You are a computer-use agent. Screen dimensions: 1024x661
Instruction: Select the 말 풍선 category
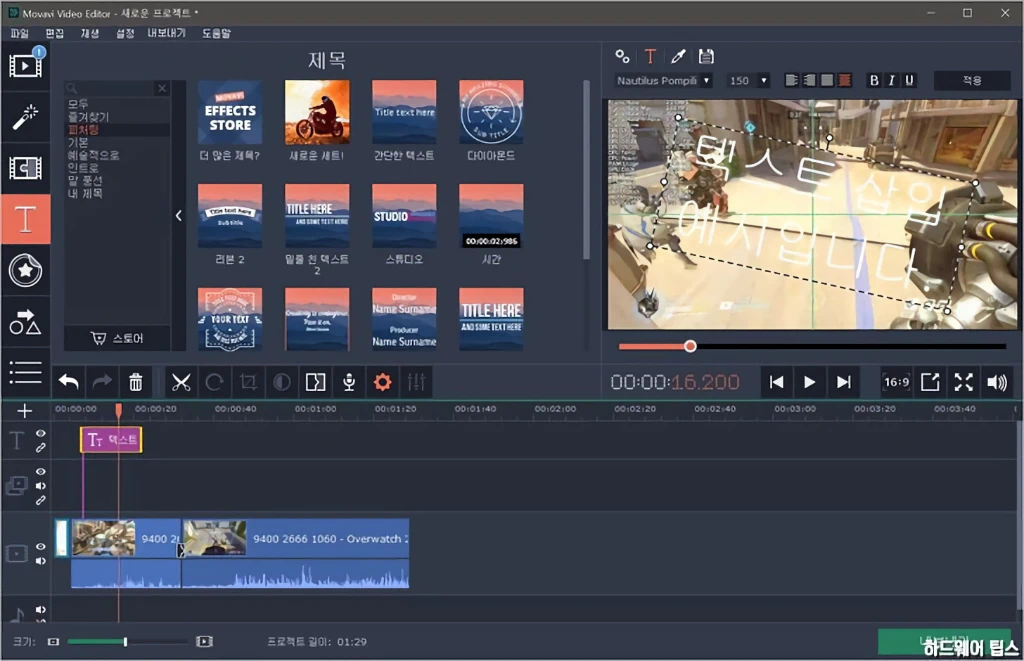click(x=86, y=180)
